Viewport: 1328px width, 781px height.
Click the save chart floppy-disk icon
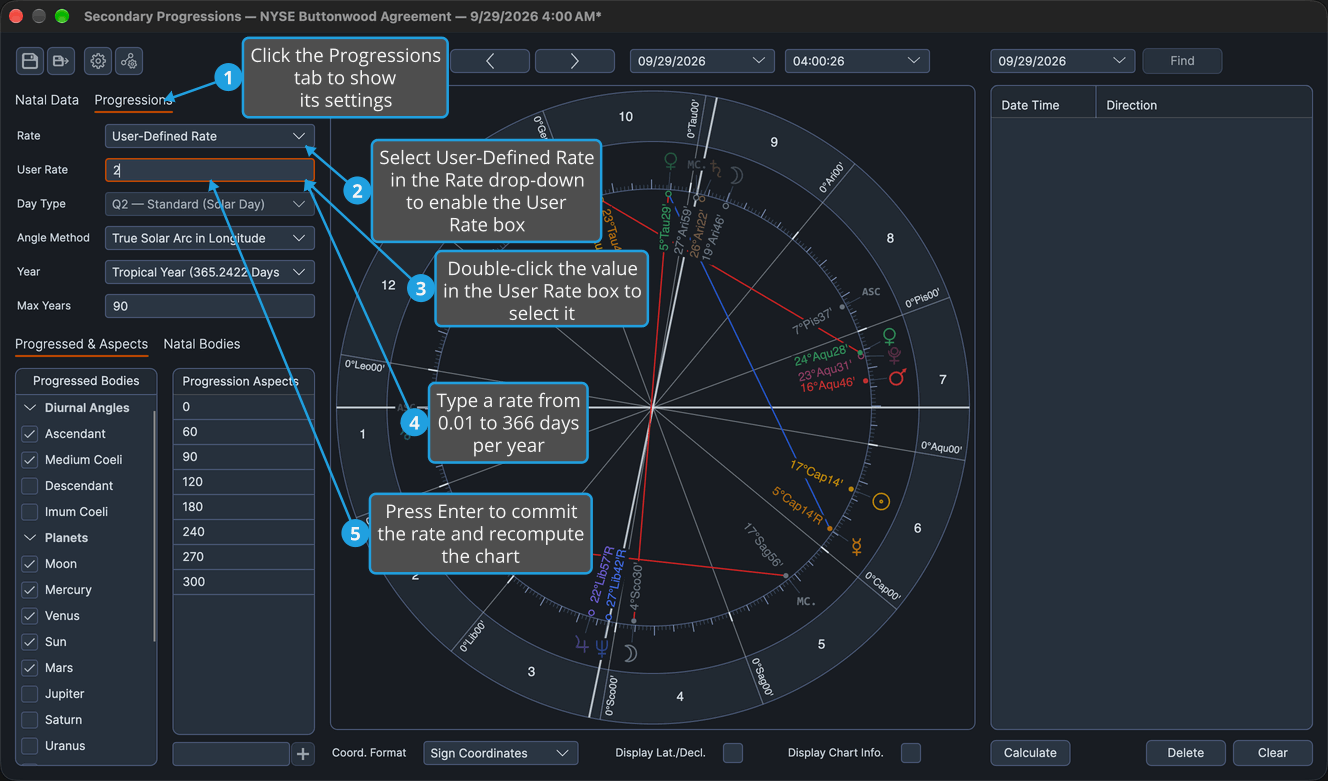(30, 61)
